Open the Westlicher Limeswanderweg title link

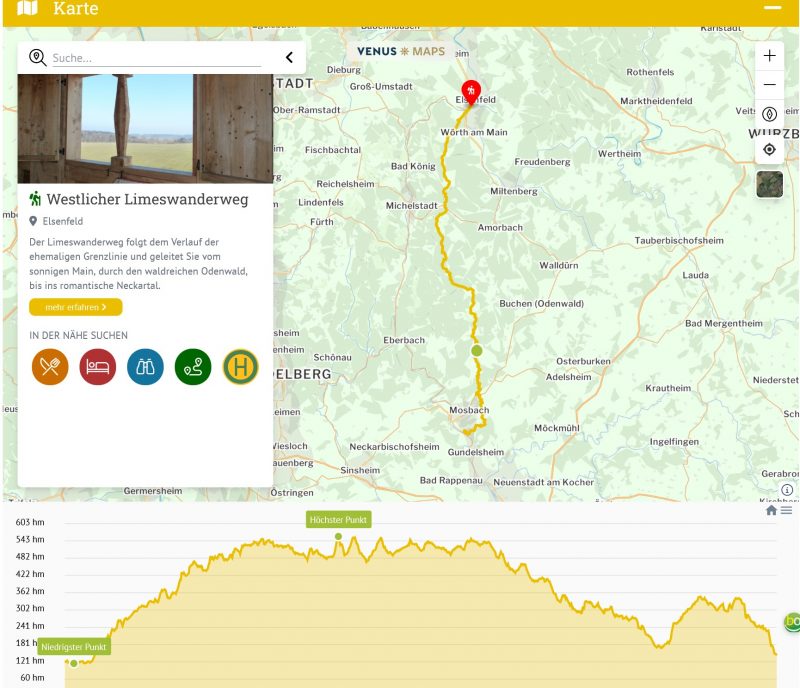pos(147,199)
